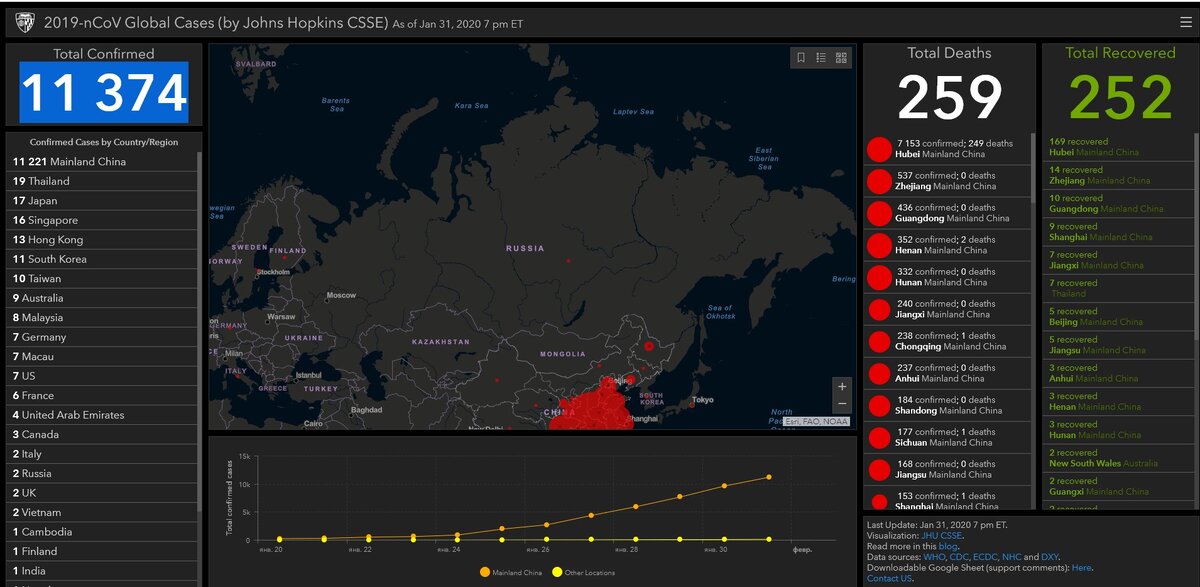Screen dimensions: 1200x587
Task: Select '9 Australia' in country list
Action: click(x=101, y=298)
